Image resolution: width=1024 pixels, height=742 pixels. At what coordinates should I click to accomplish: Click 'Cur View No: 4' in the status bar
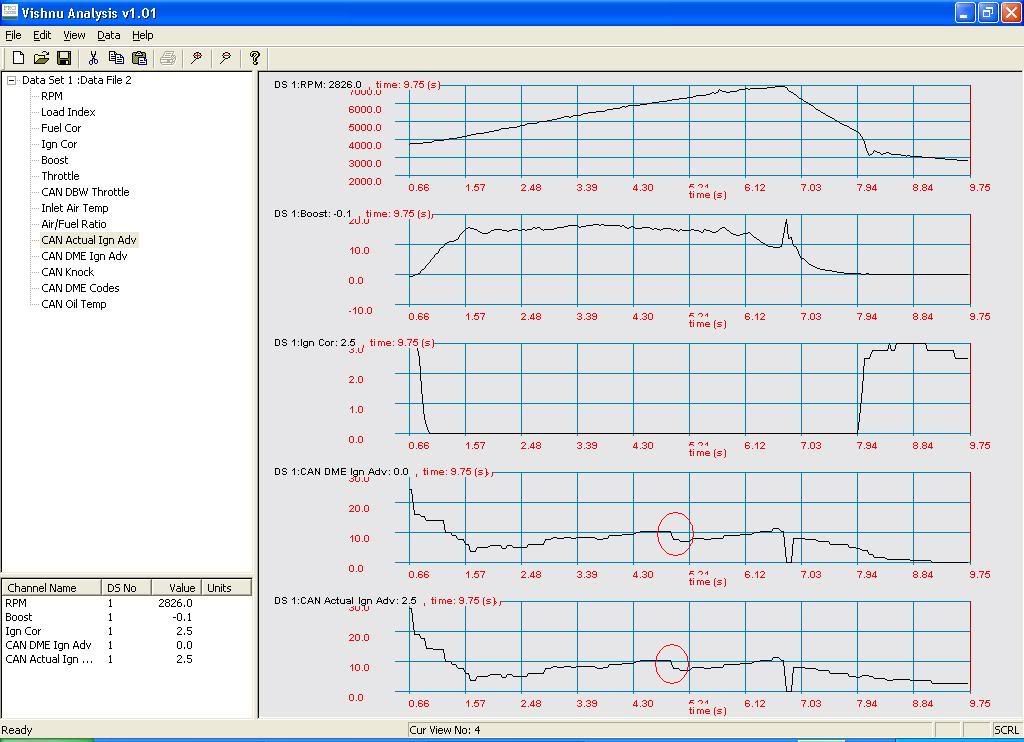point(445,730)
